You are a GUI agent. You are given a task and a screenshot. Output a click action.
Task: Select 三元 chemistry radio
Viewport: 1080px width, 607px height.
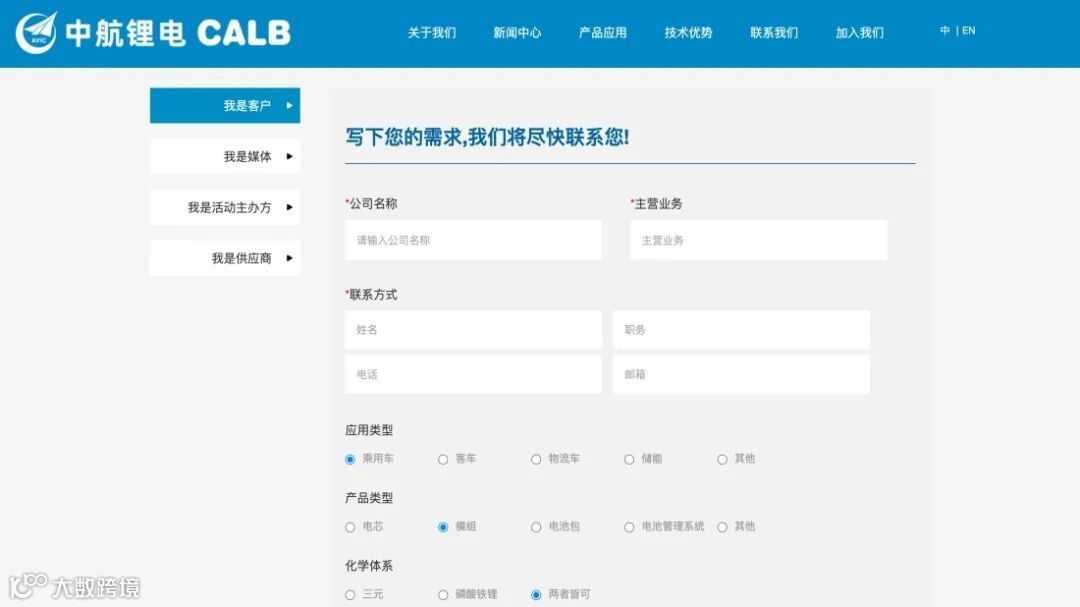(350, 595)
